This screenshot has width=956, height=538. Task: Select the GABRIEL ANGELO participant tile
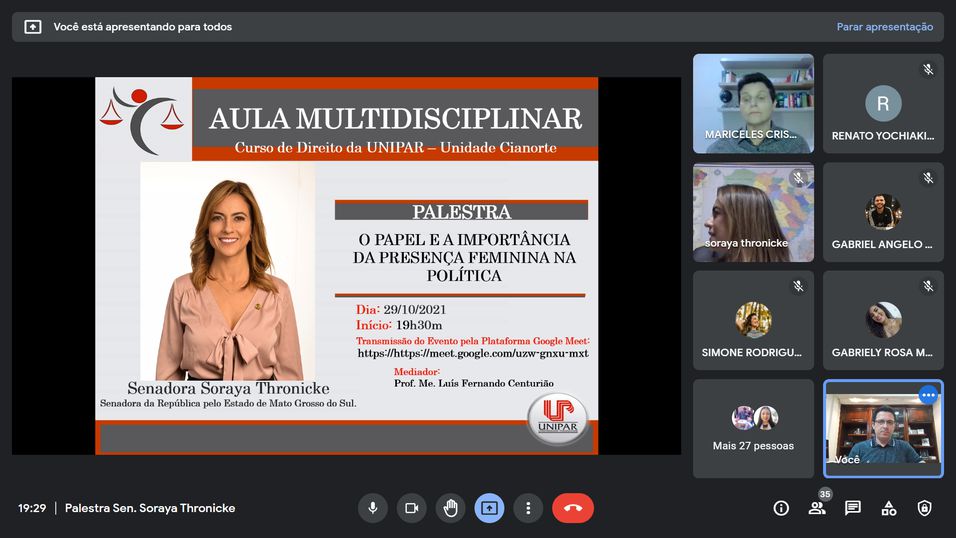click(x=883, y=212)
